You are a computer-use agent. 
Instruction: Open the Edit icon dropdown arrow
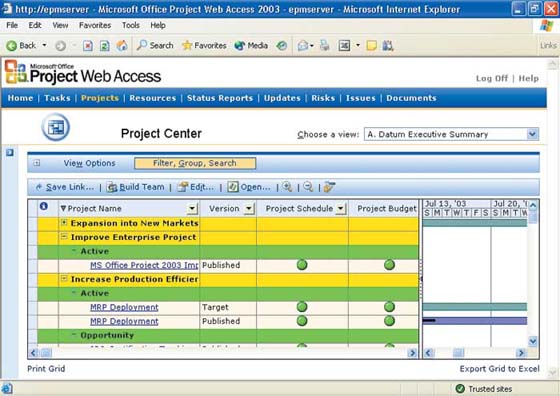click(x=358, y=45)
